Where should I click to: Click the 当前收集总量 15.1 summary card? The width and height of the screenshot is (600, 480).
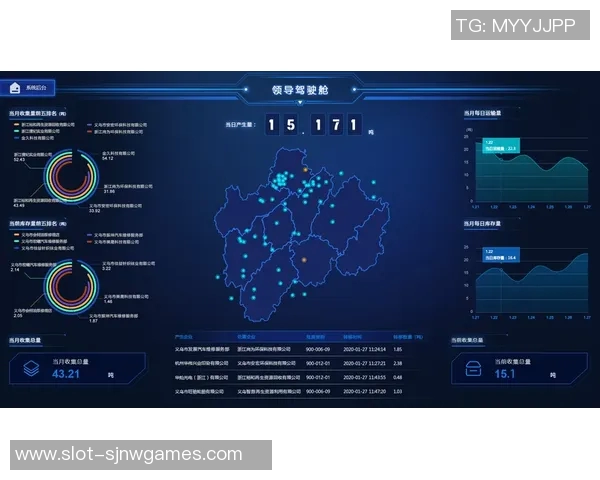tap(518, 369)
